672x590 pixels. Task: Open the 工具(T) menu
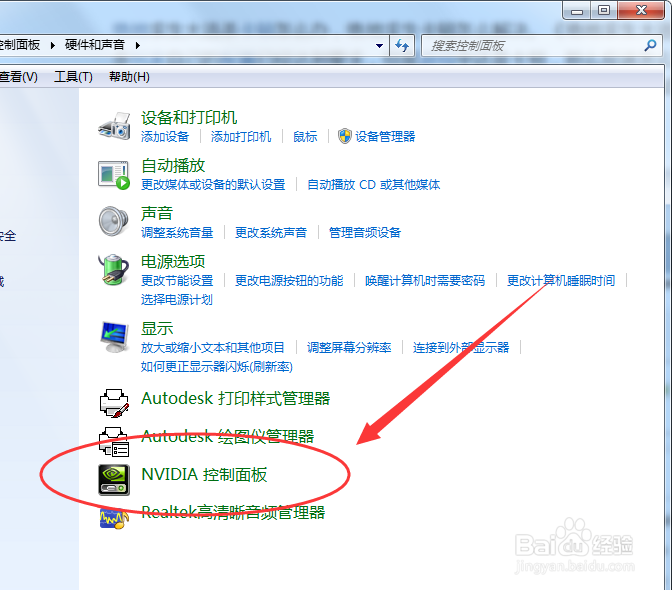(x=73, y=77)
